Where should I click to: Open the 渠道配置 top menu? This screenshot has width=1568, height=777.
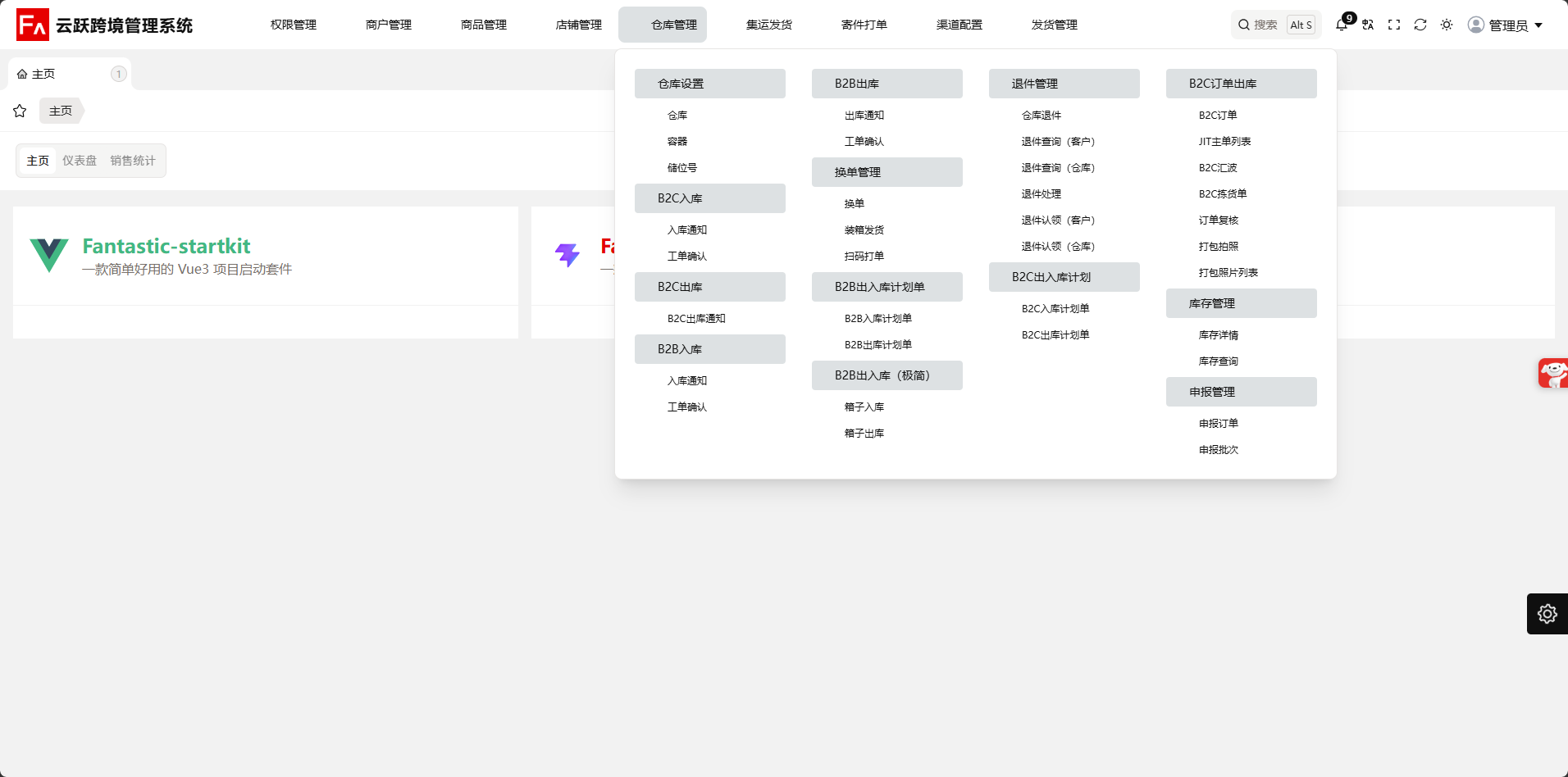[959, 25]
